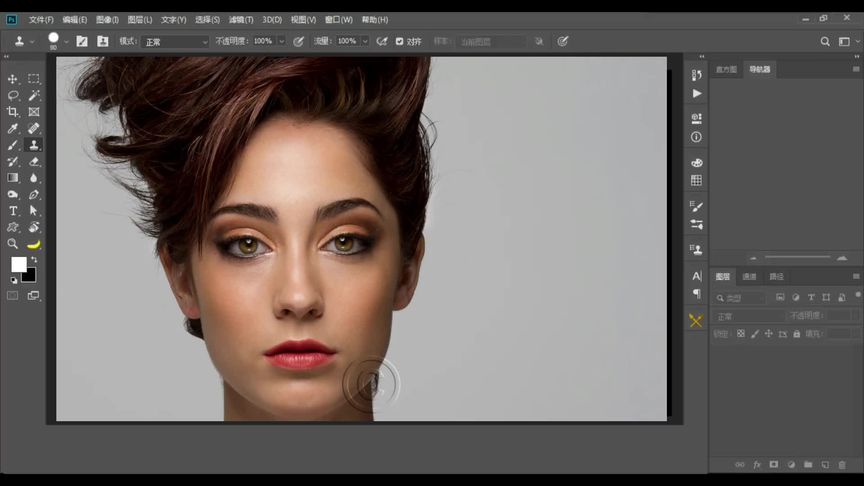Toggle the 对齐 (Aligned) checkbox

tap(400, 41)
